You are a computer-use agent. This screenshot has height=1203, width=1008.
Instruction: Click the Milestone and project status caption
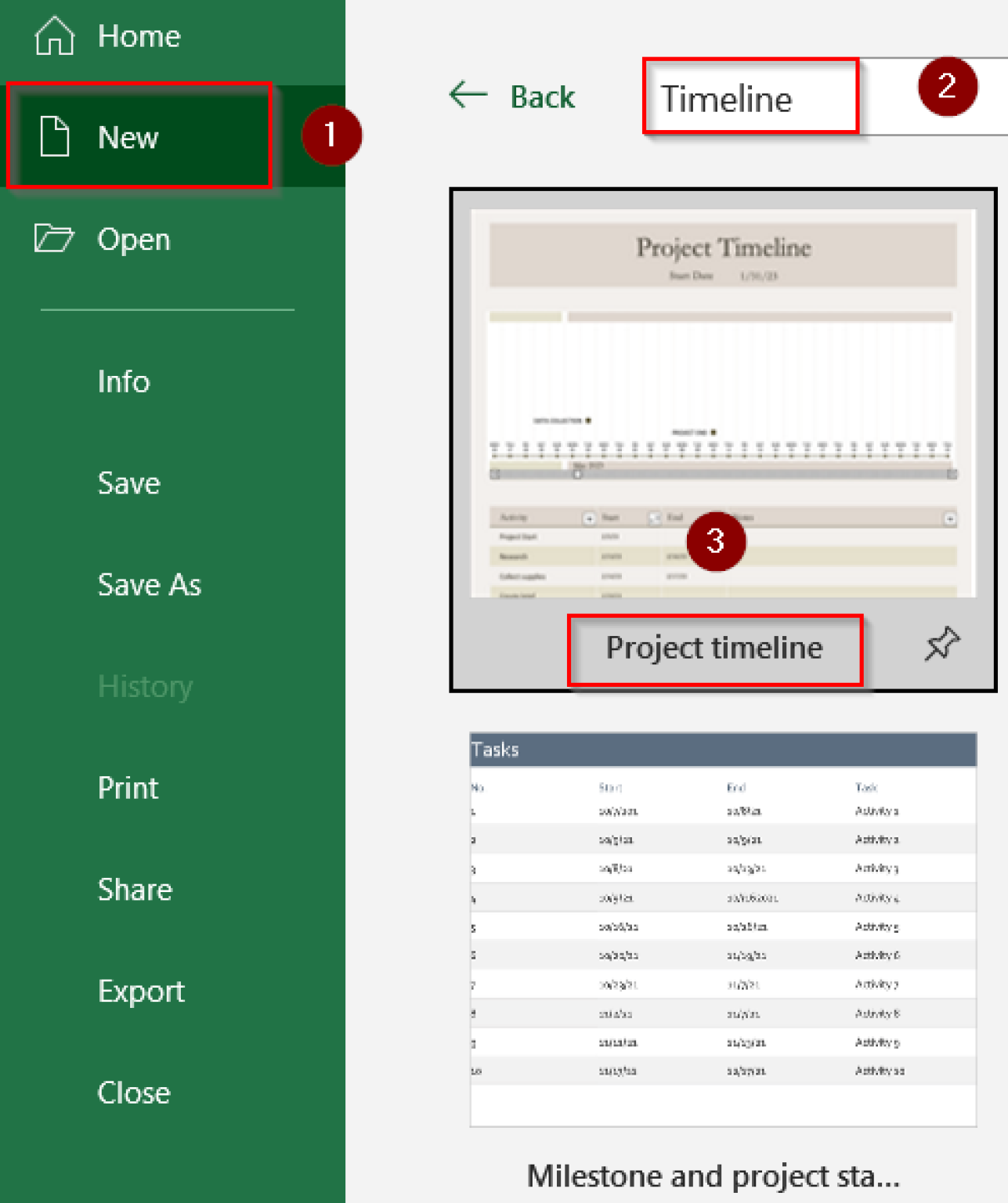713,1176
